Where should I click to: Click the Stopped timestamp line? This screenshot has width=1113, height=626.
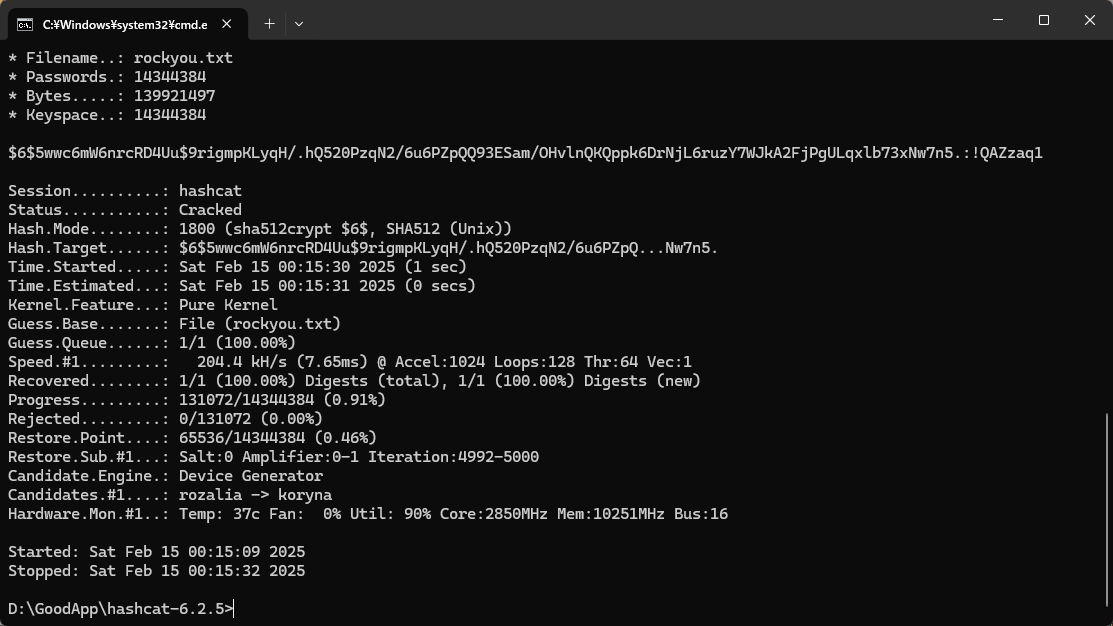(157, 571)
